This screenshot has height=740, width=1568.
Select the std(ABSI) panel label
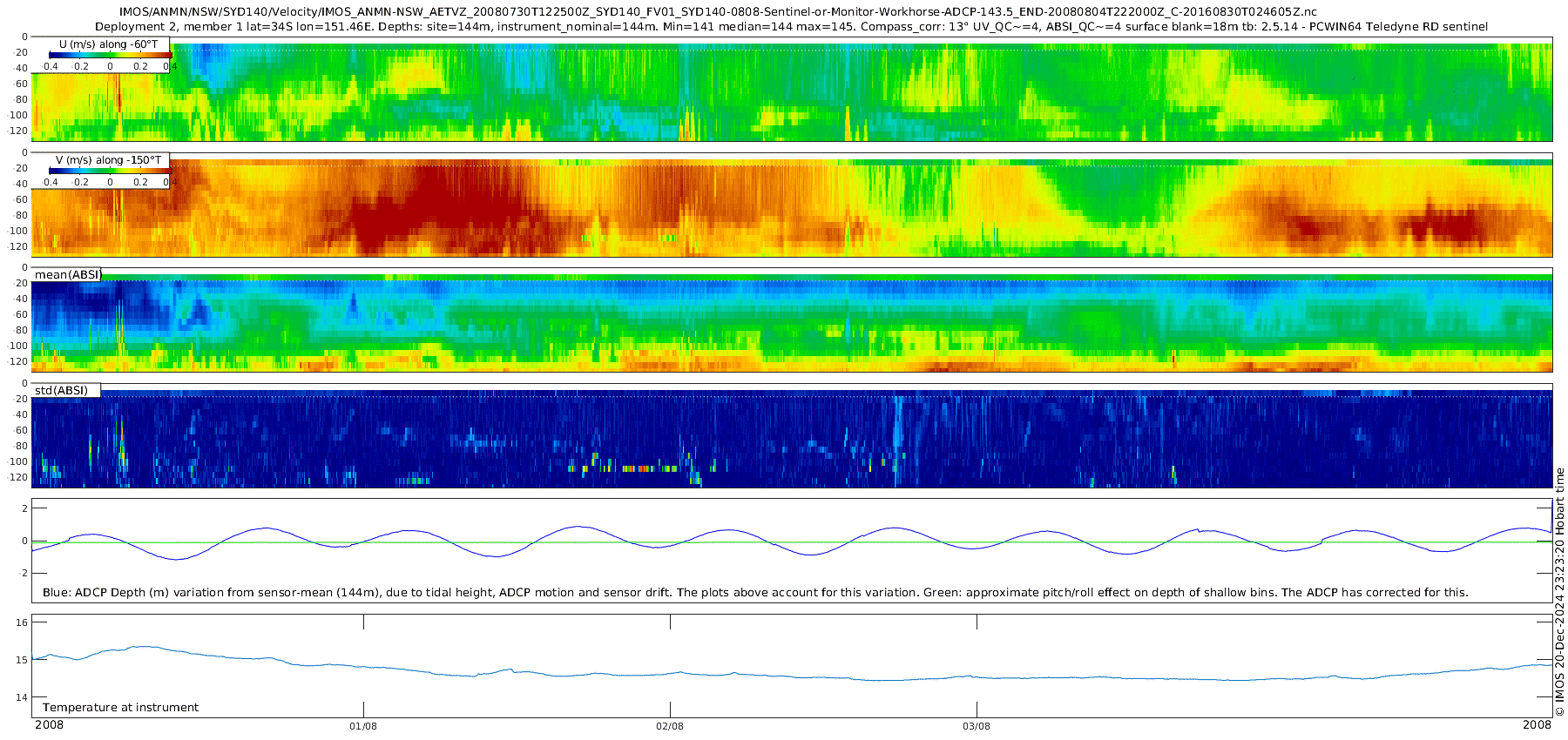tap(61, 390)
